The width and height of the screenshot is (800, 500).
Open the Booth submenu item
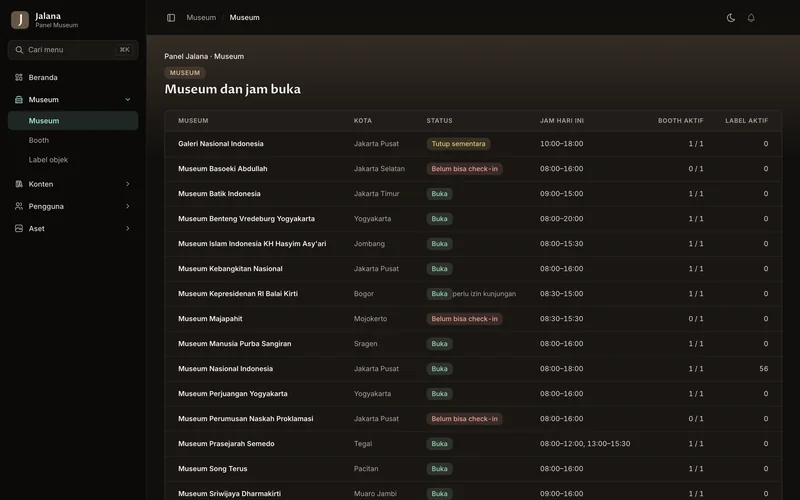(x=73, y=140)
